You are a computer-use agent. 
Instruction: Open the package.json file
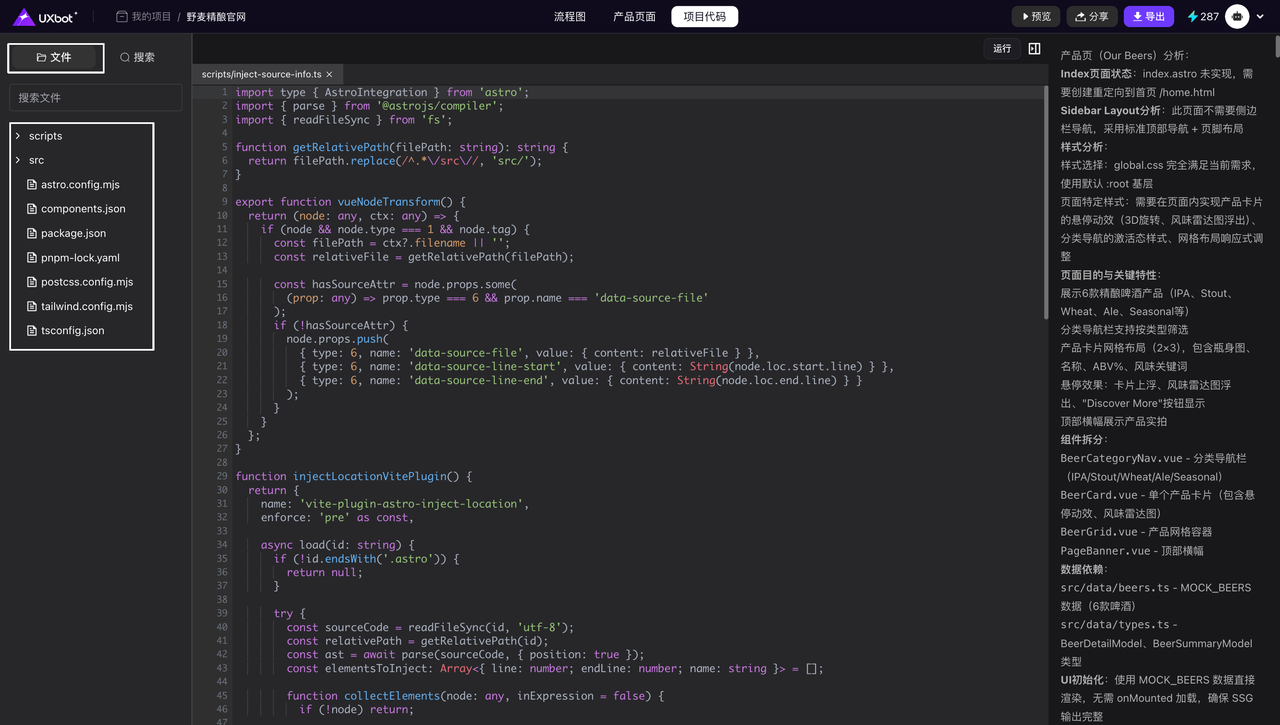point(73,233)
